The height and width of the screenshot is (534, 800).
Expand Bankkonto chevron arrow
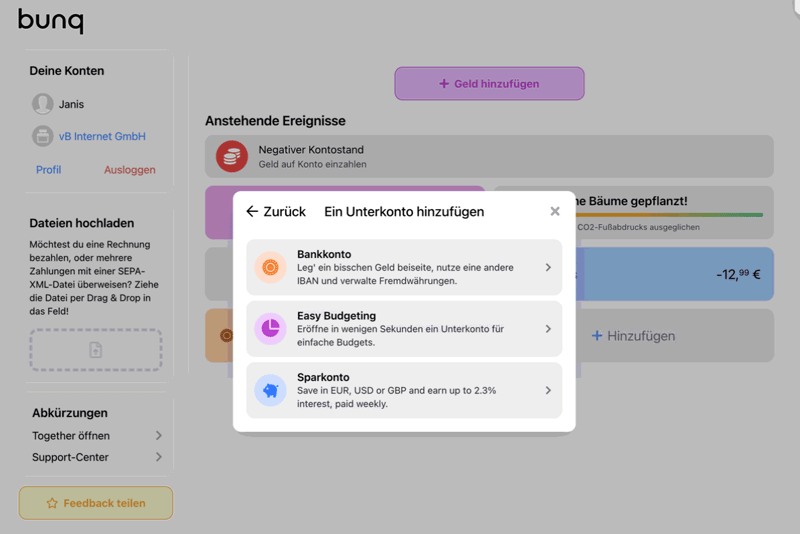pyautogui.click(x=548, y=267)
